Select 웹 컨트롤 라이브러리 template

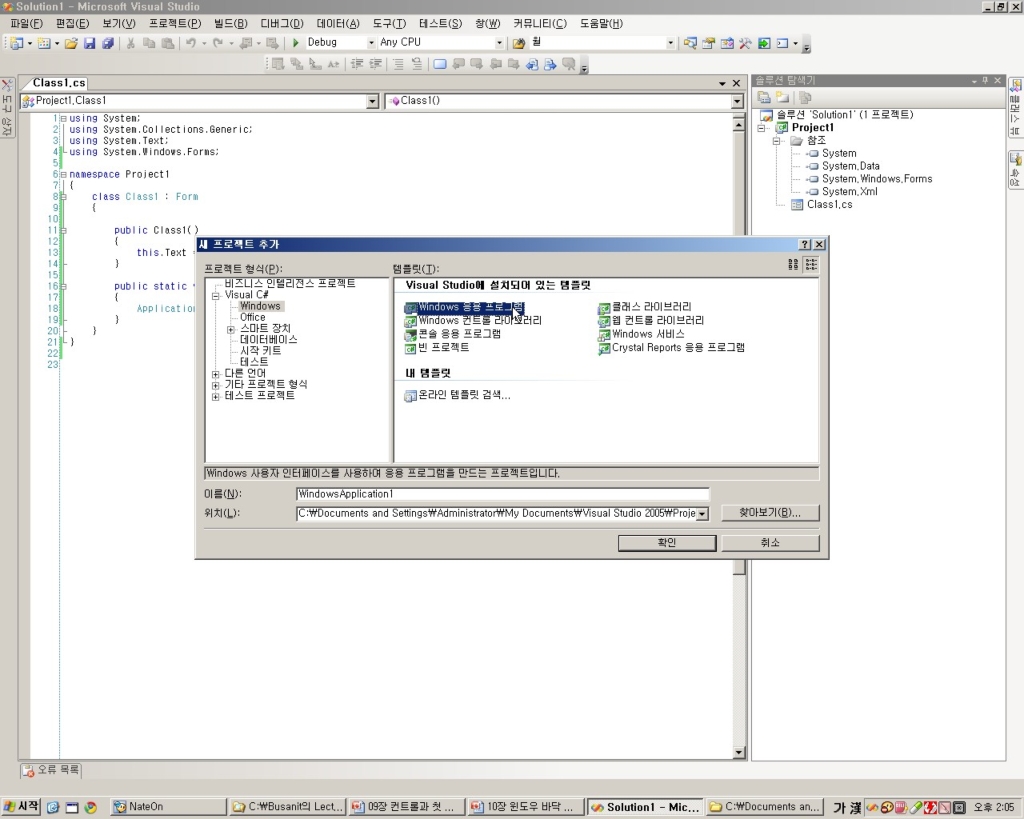tap(651, 321)
